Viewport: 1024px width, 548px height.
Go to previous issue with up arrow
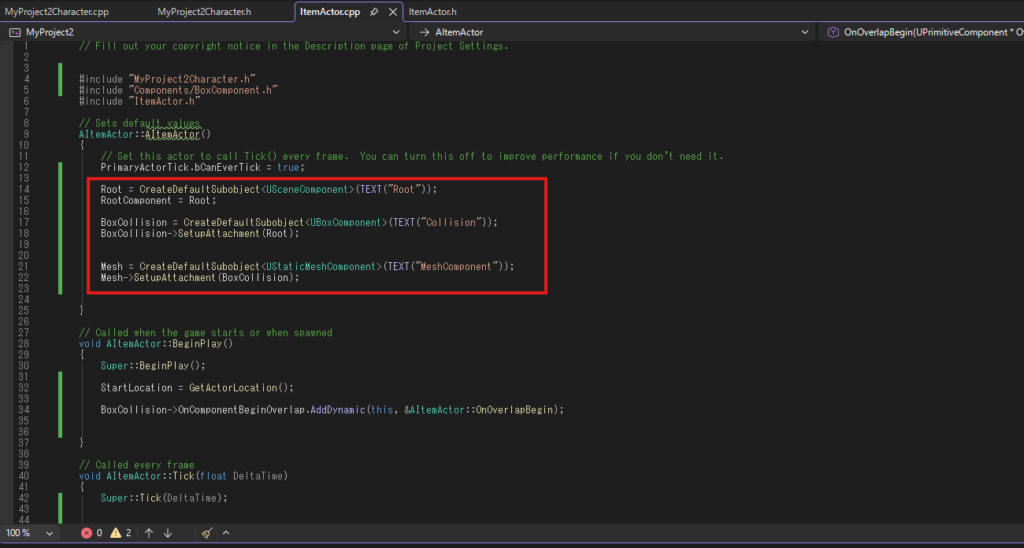point(148,533)
